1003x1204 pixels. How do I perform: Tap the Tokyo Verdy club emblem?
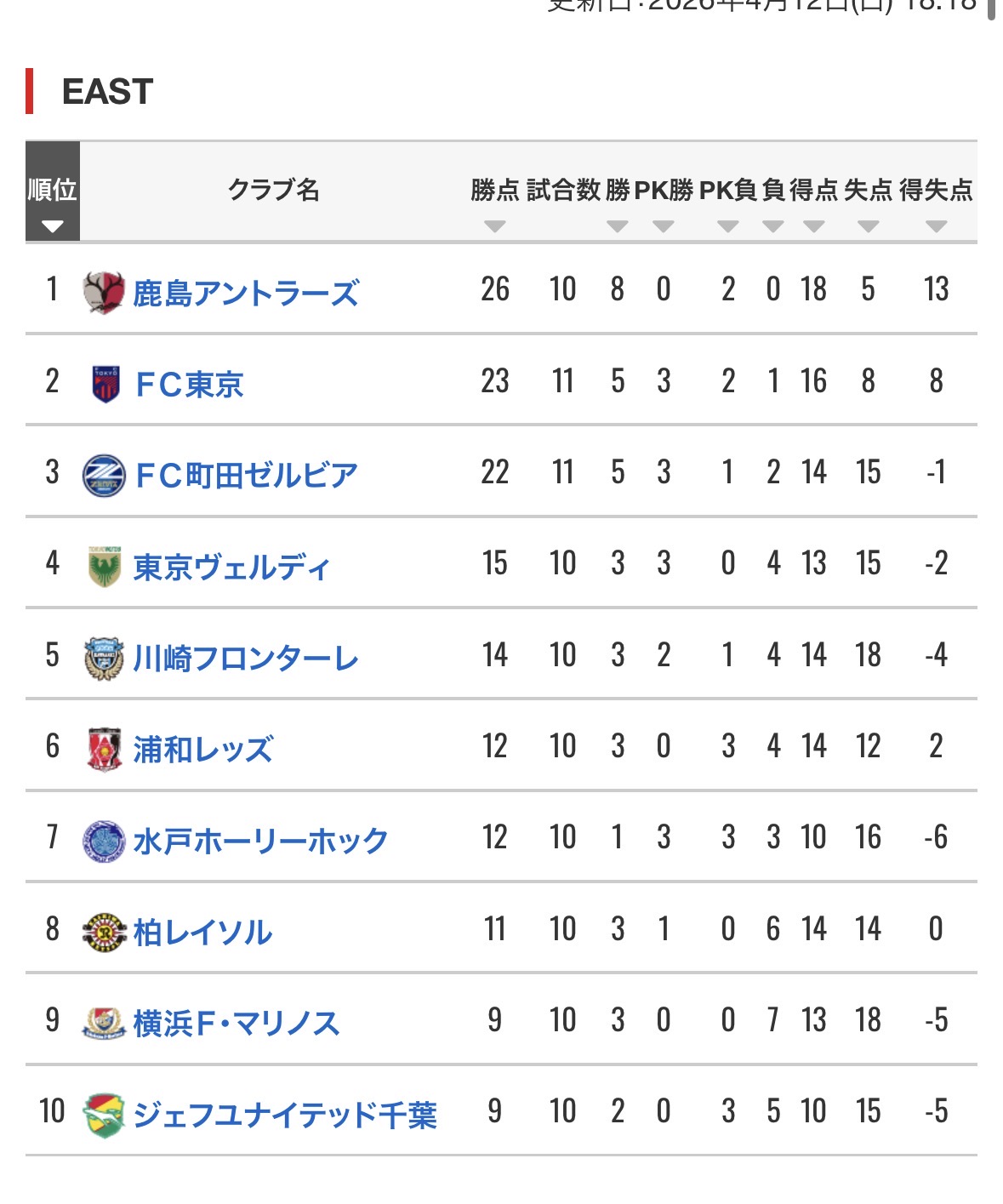pyautogui.click(x=104, y=567)
